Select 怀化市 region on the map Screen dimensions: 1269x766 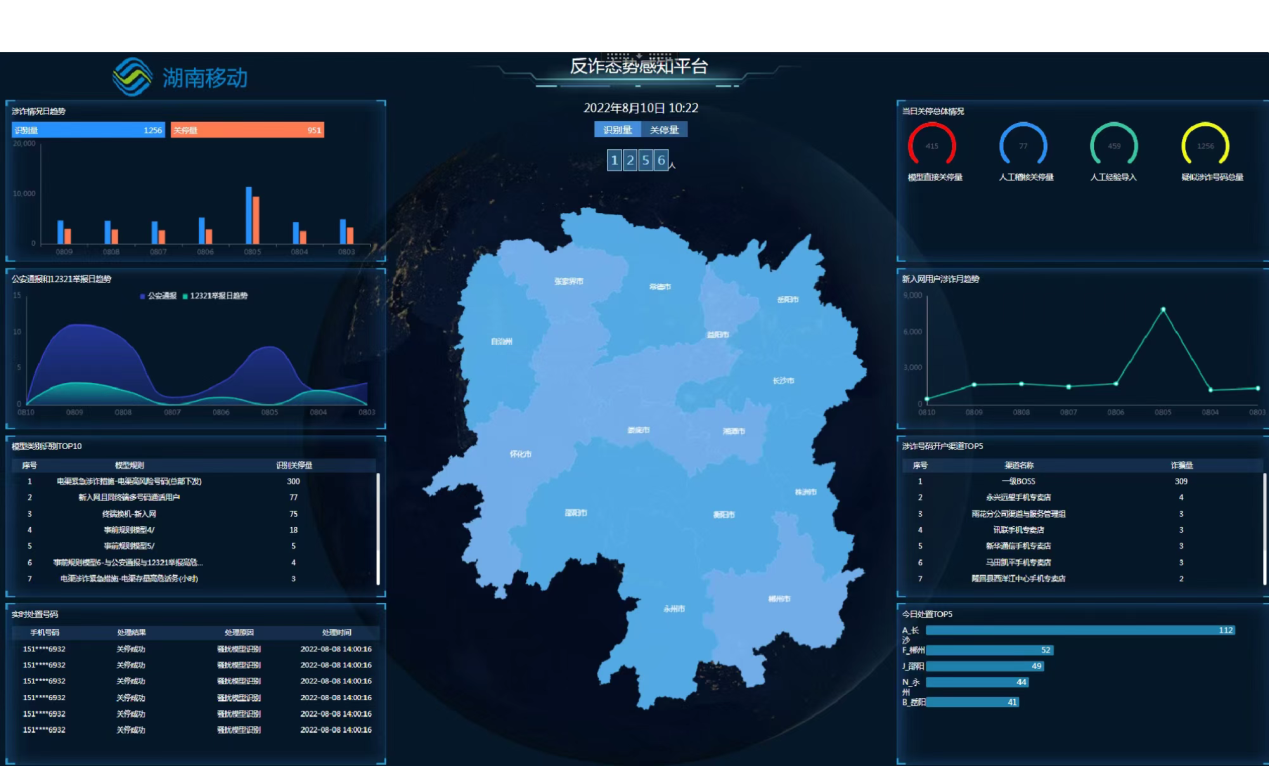pos(520,454)
